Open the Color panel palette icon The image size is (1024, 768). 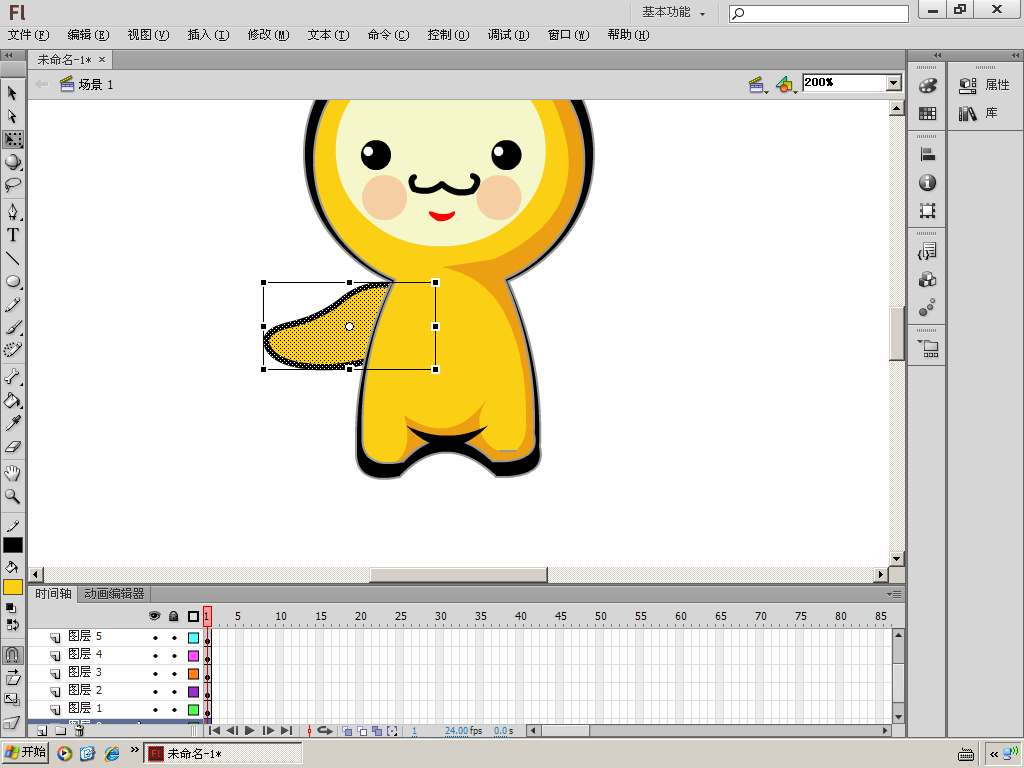927,86
